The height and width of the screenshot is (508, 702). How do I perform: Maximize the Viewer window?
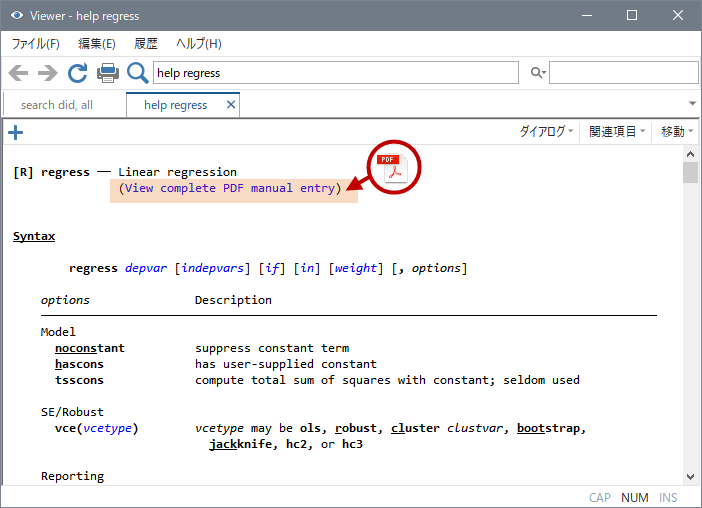click(632, 15)
